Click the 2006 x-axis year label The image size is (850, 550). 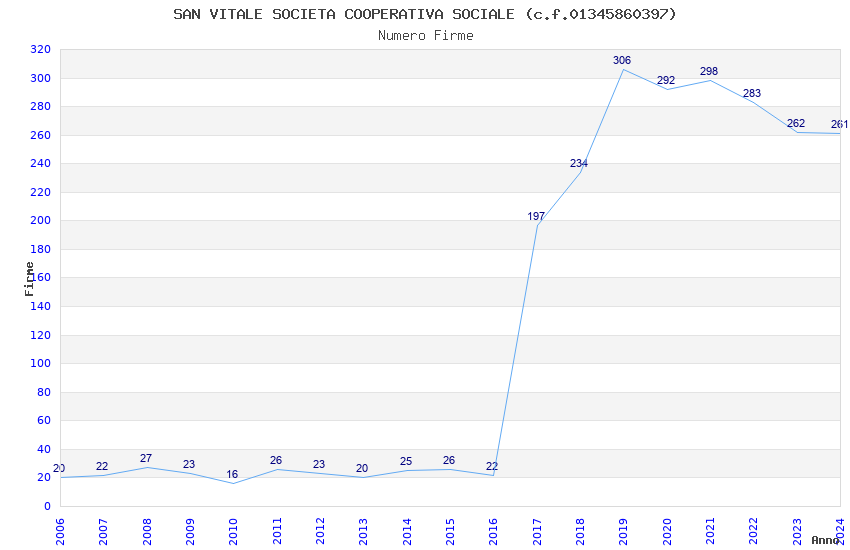pyautogui.click(x=60, y=531)
